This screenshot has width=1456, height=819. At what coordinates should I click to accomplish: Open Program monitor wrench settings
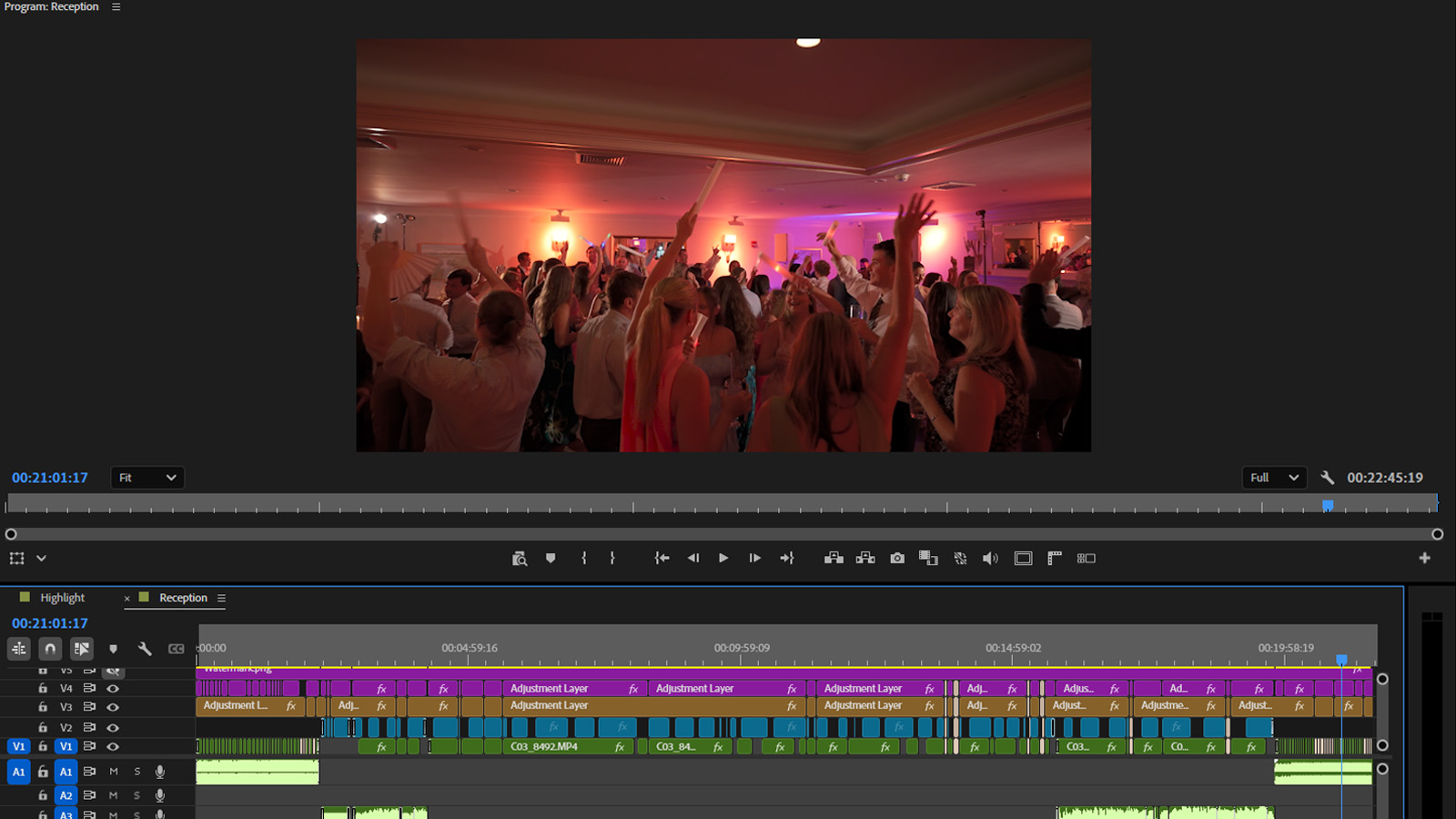pos(1328,478)
